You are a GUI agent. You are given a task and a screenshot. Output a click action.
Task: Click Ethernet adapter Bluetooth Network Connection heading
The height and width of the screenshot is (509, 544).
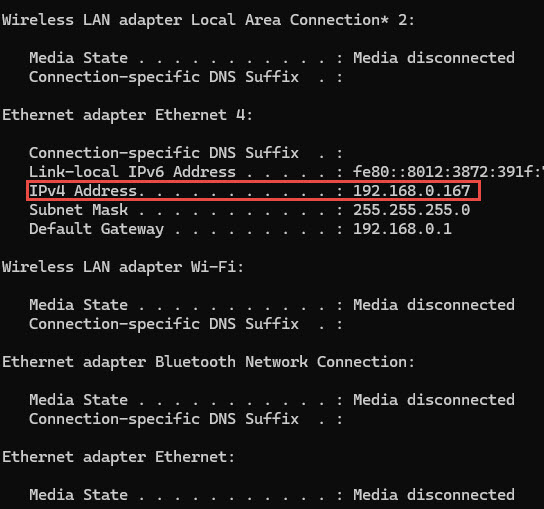click(x=208, y=362)
